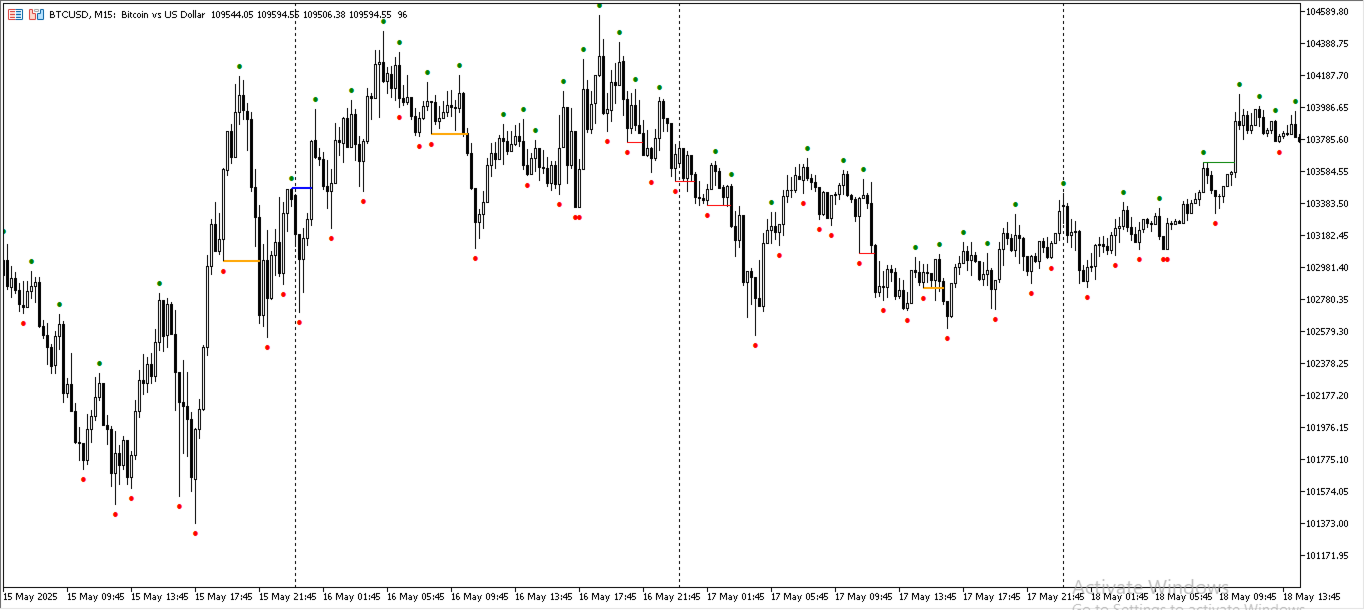1364x610 pixels.
Task: Click time axis label 16 May 17:45
Action: [608, 597]
